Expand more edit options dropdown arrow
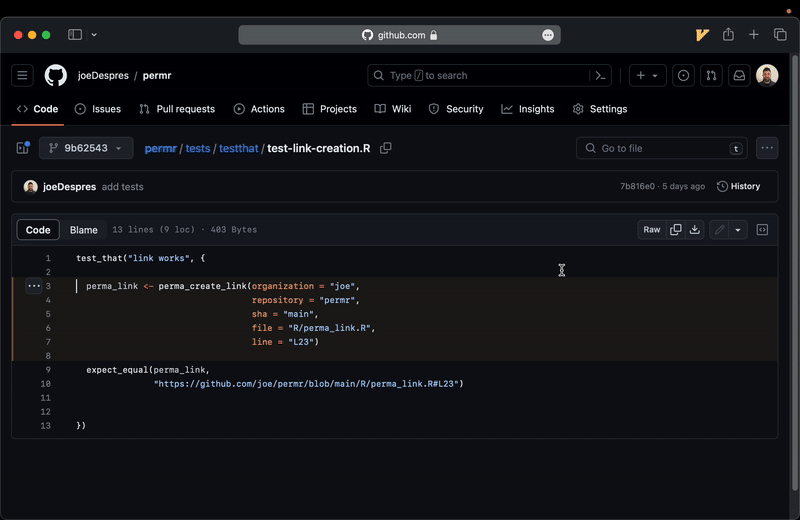This screenshot has height=520, width=800. point(738,230)
